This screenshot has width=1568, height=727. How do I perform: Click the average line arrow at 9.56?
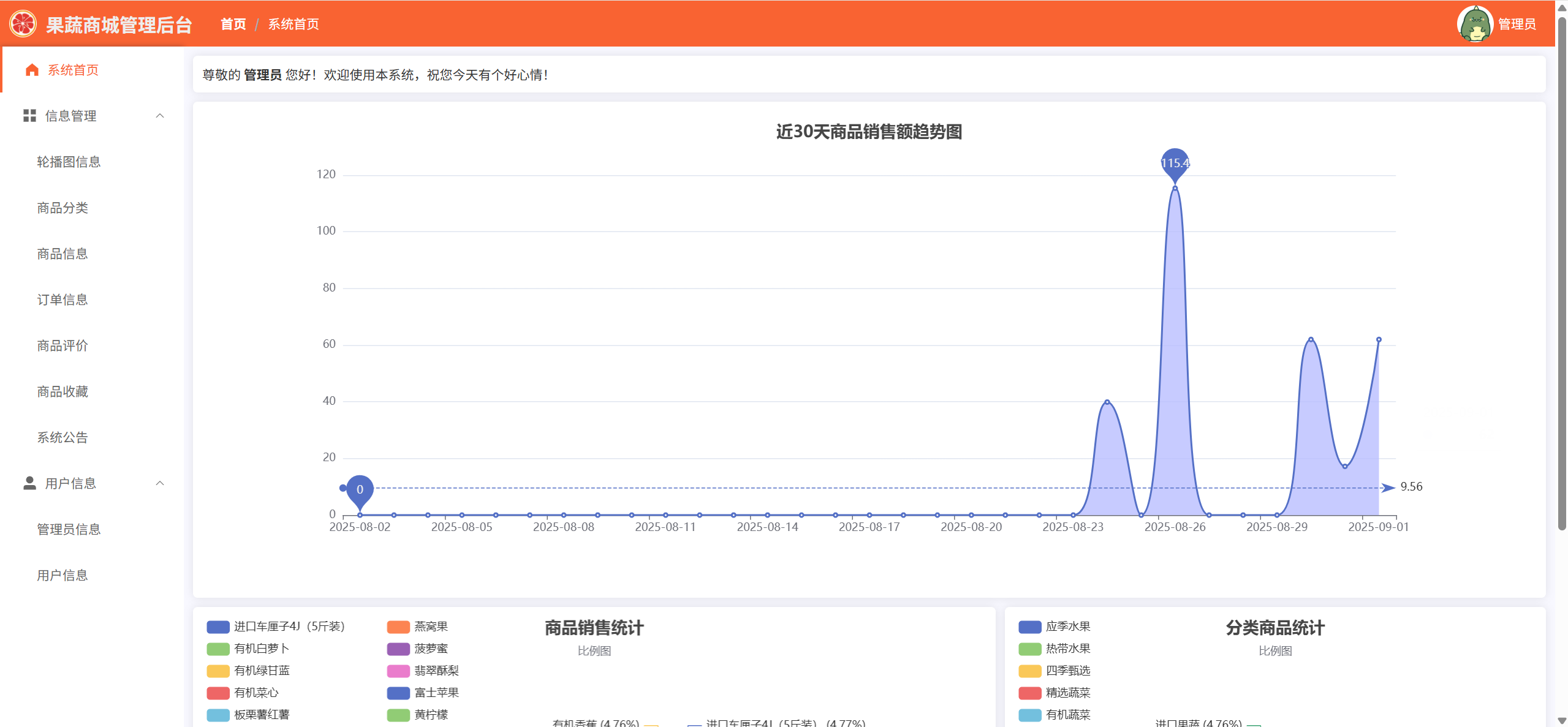tap(1388, 488)
